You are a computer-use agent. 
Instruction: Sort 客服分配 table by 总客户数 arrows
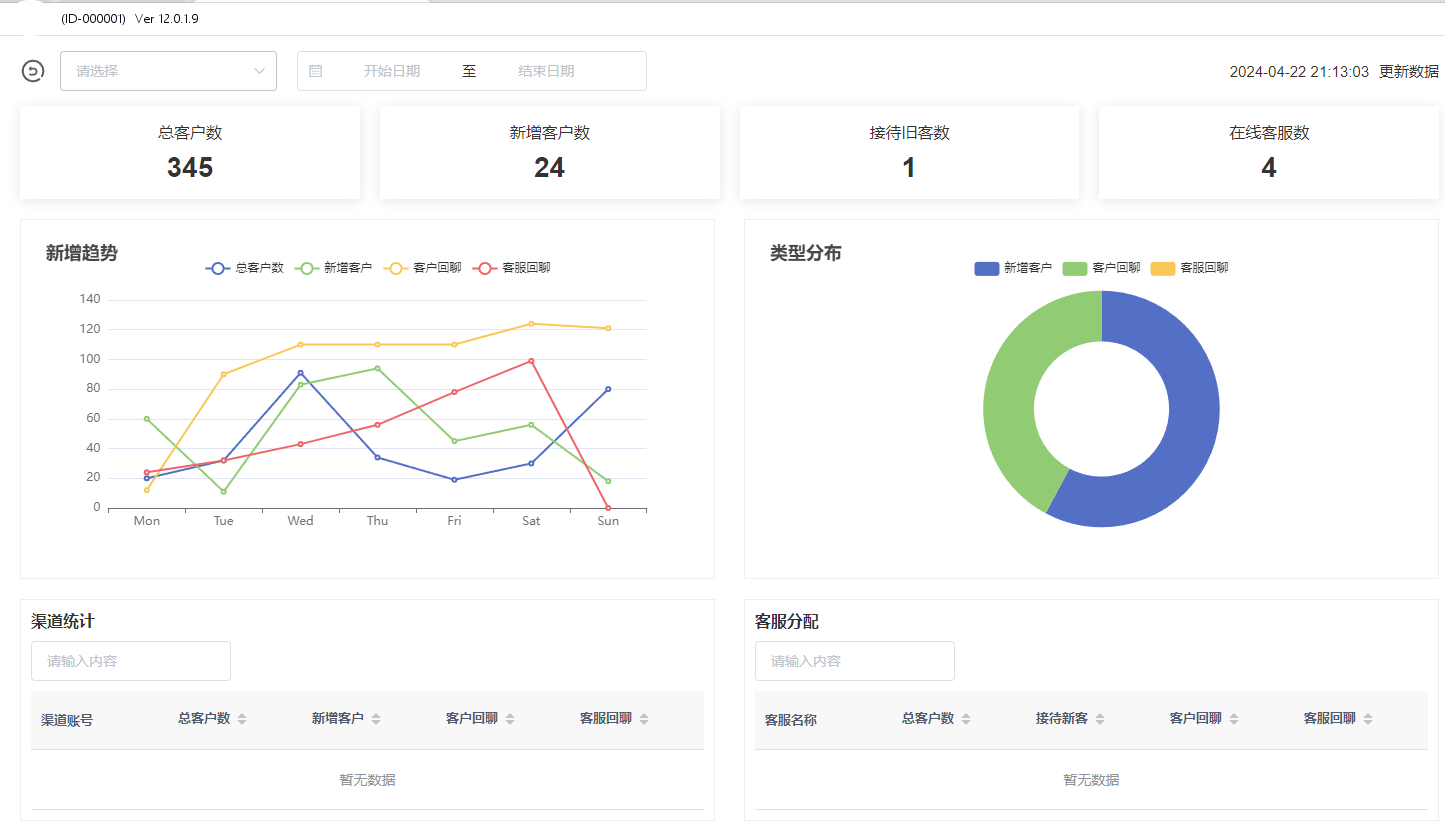pyautogui.click(x=966, y=719)
